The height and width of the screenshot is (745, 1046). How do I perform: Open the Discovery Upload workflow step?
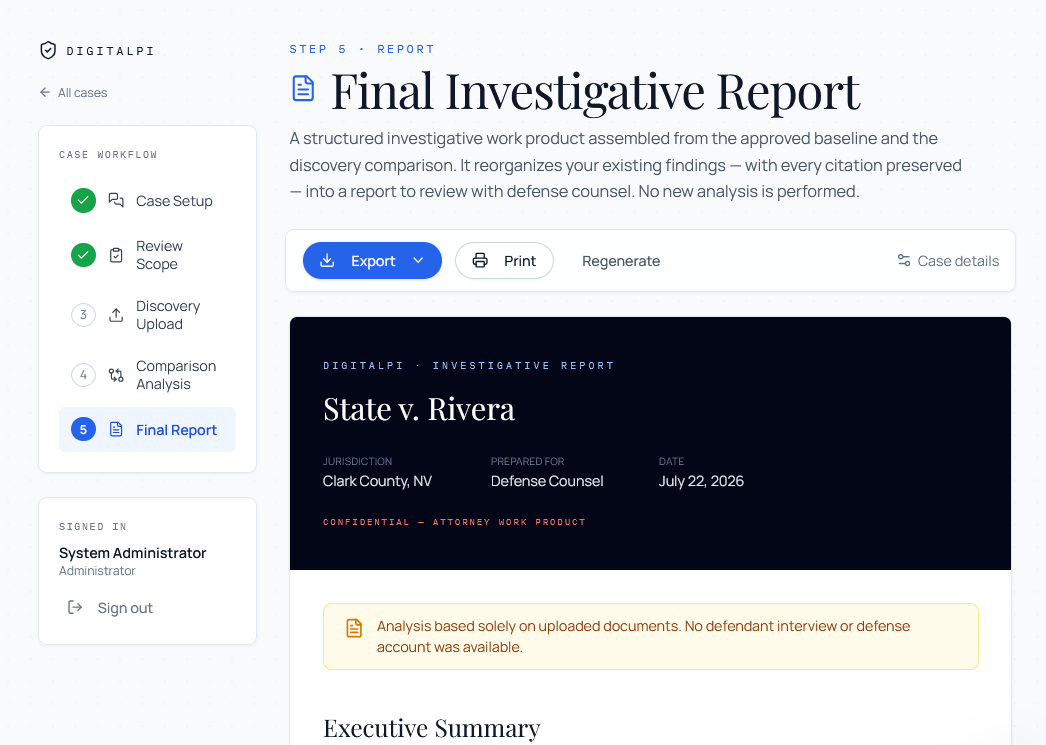pyautogui.click(x=147, y=315)
